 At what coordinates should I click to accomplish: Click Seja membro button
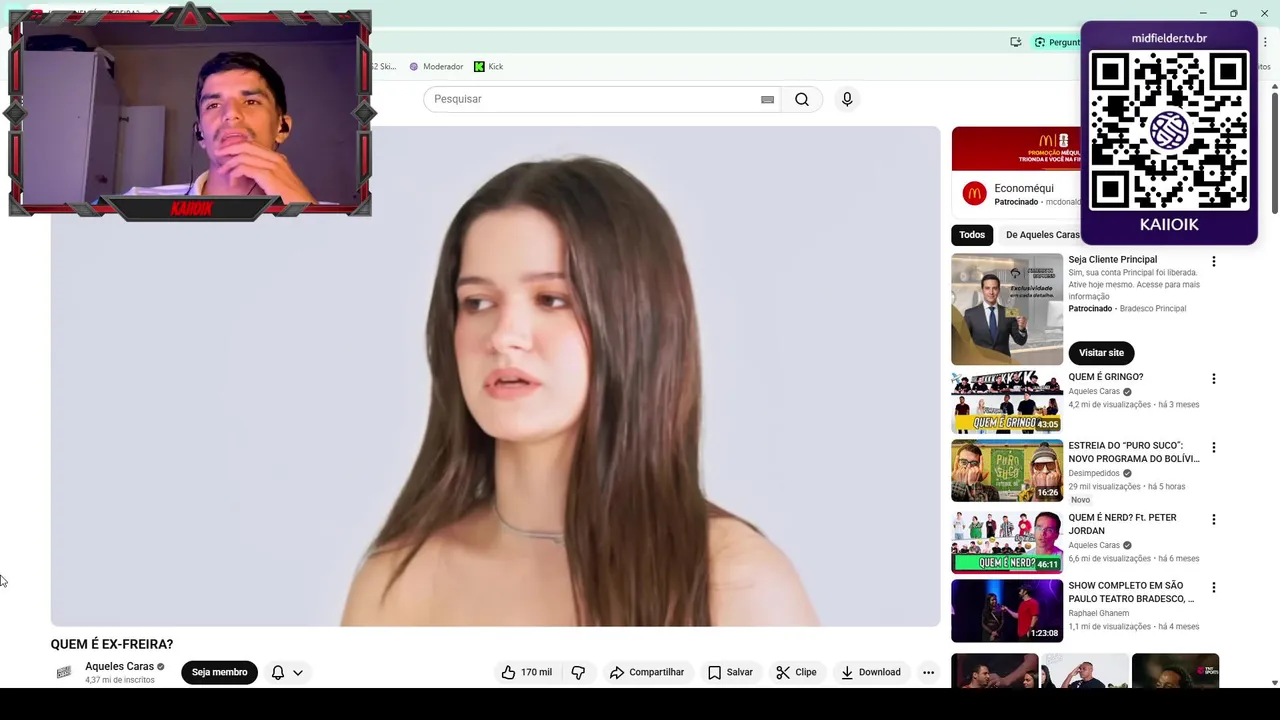point(219,672)
